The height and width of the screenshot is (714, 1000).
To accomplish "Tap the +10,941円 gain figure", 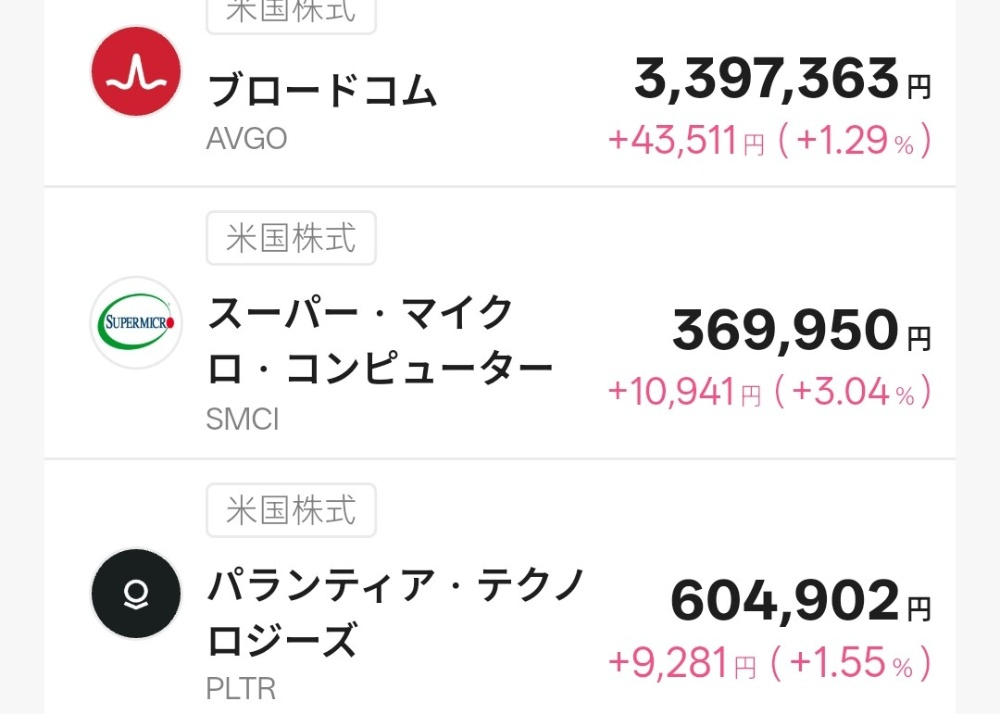I will tap(685, 391).
